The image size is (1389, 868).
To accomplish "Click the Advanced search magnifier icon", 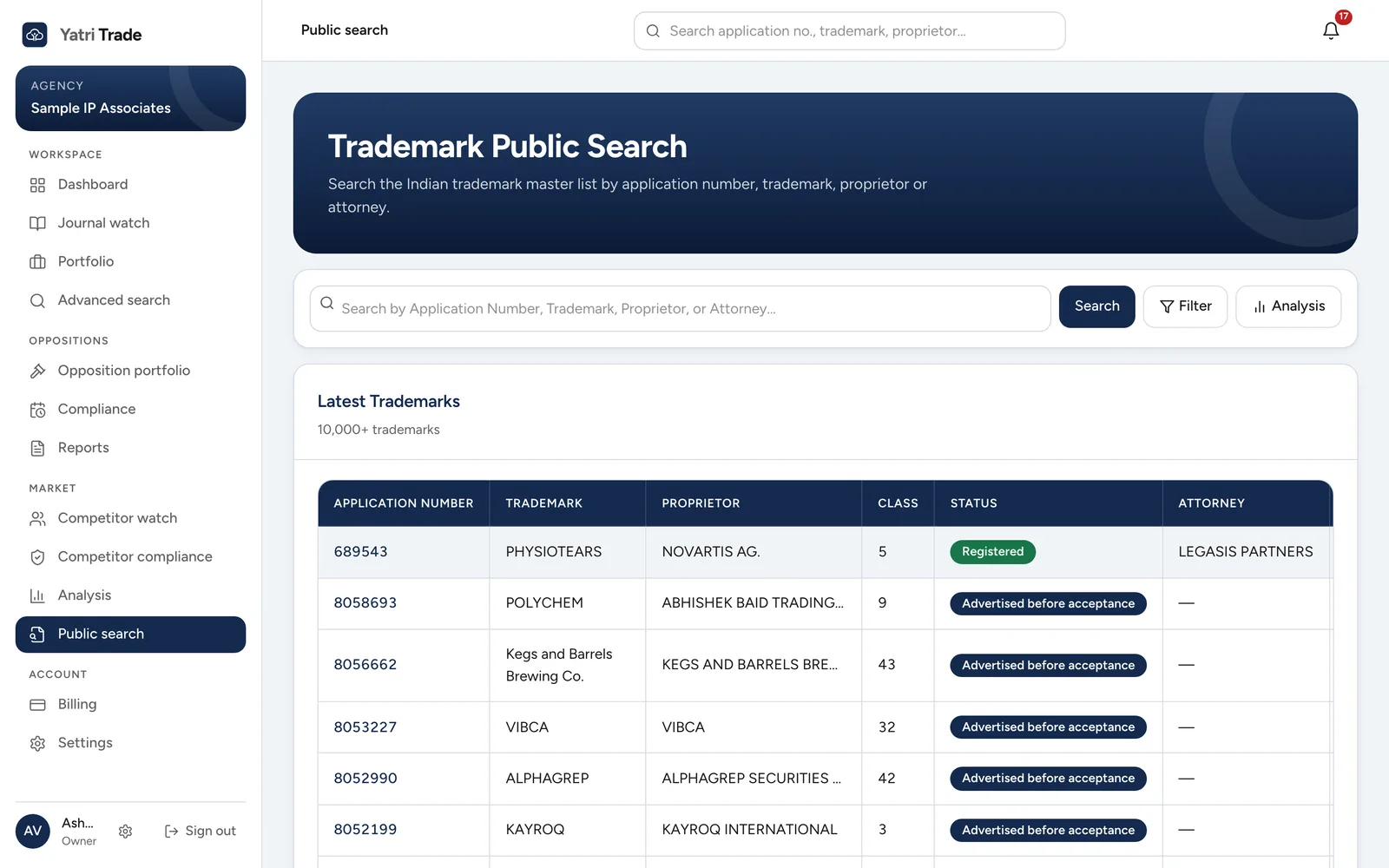I will coord(37,300).
